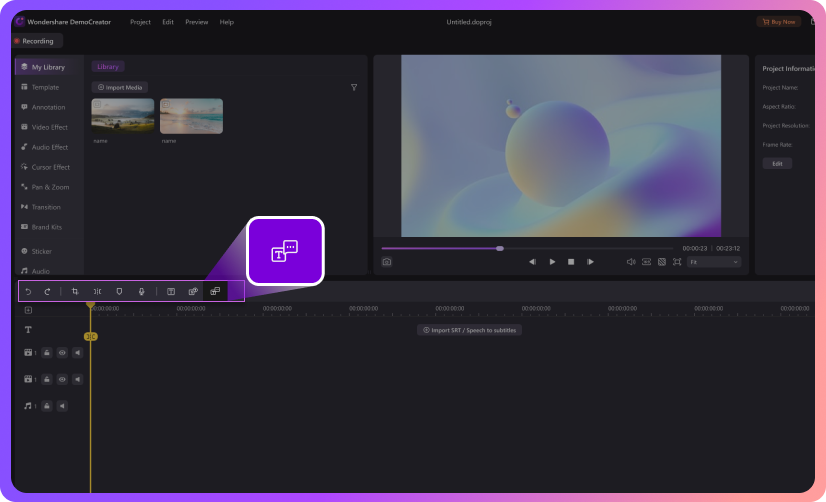This screenshot has width=826, height=502.
Task: Click the aspect ratio icon beside the volume icon
Action: click(646, 262)
